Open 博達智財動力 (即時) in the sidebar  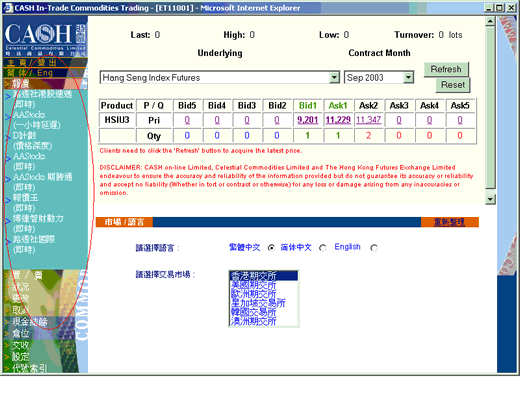pyautogui.click(x=38, y=223)
